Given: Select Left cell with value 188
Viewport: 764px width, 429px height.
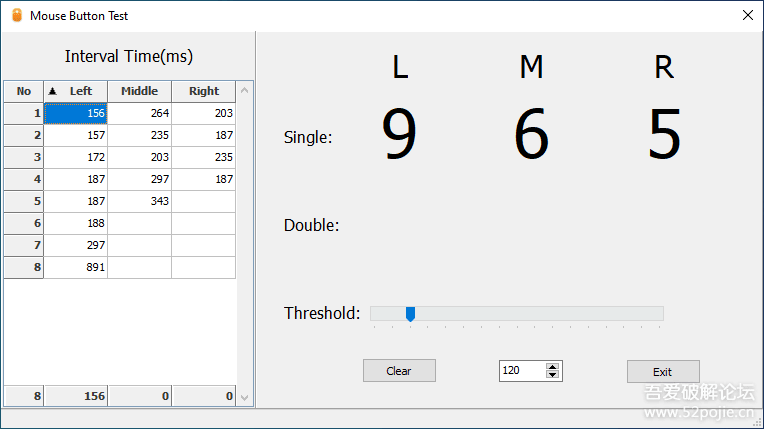Looking at the screenshot, I should tap(76, 223).
